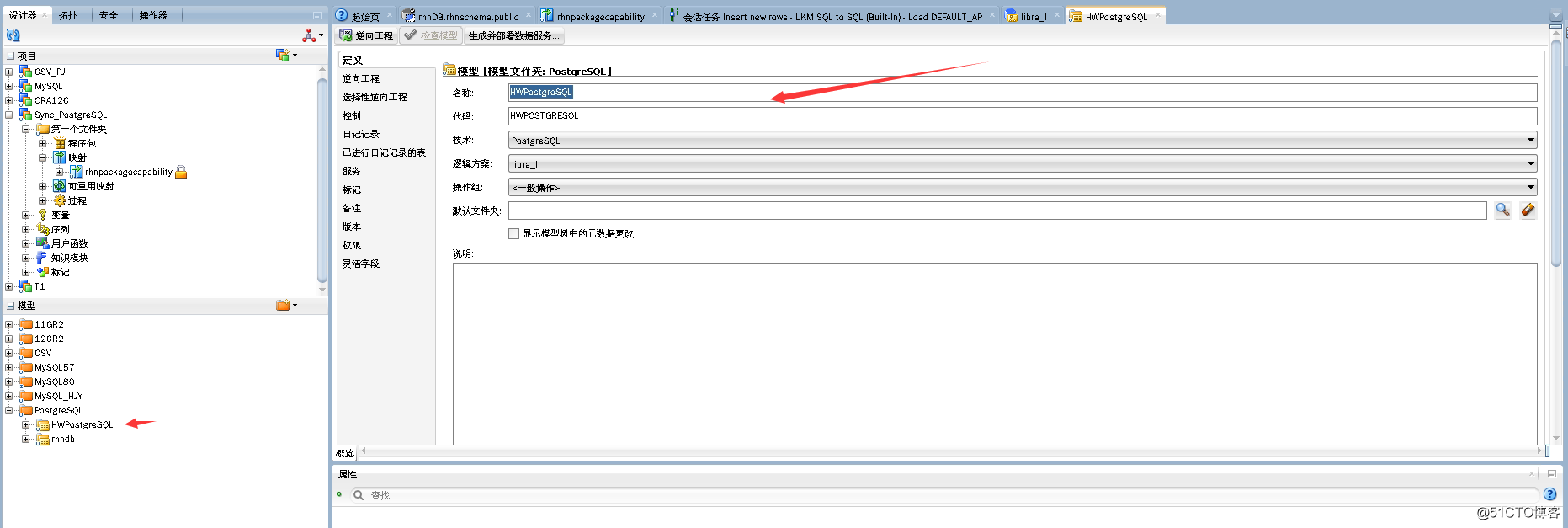Click the 说明 description text area
The width and height of the screenshot is (1568, 528).
tap(995, 354)
